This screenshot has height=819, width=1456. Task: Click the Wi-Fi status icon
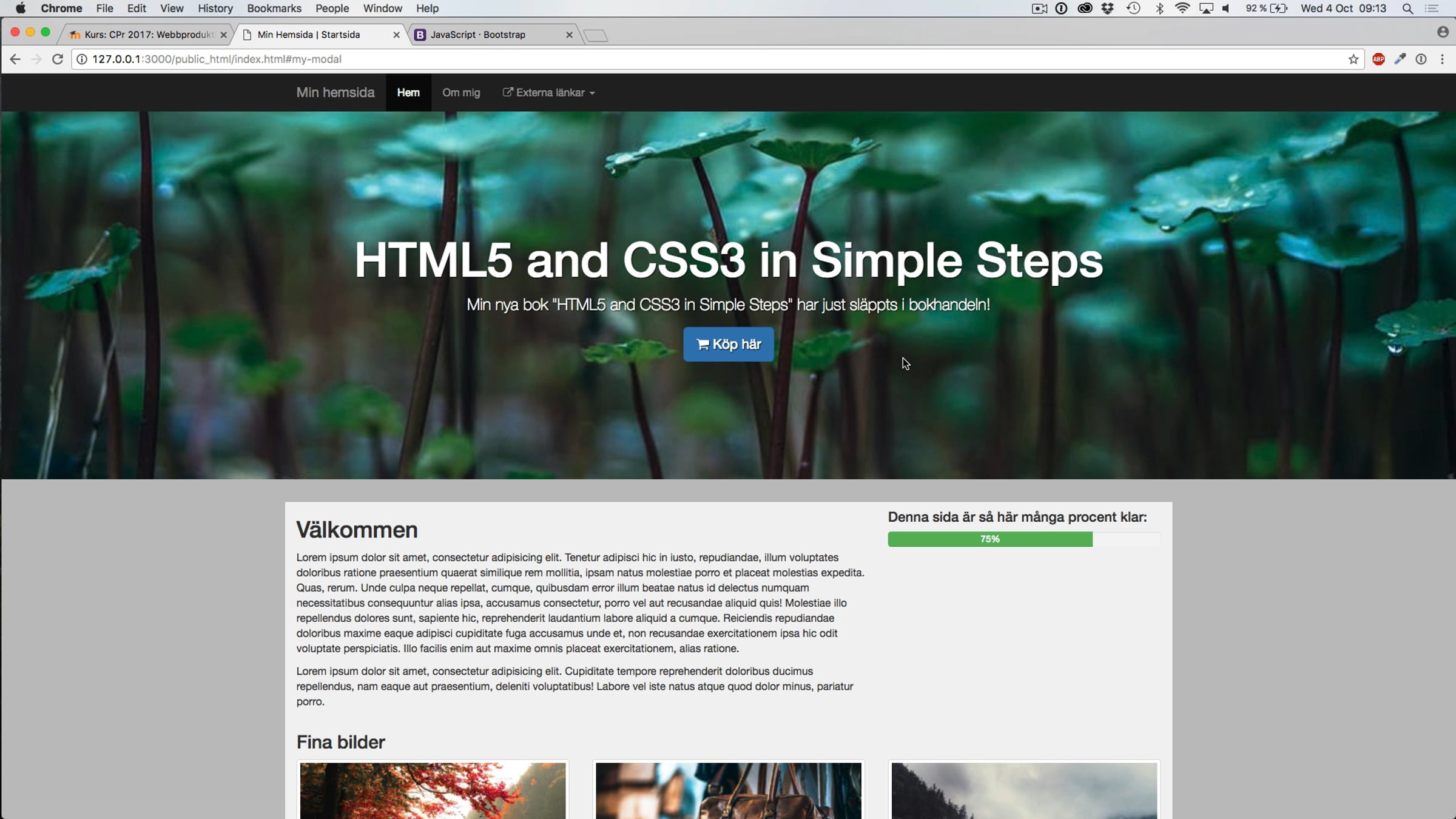(x=1182, y=8)
